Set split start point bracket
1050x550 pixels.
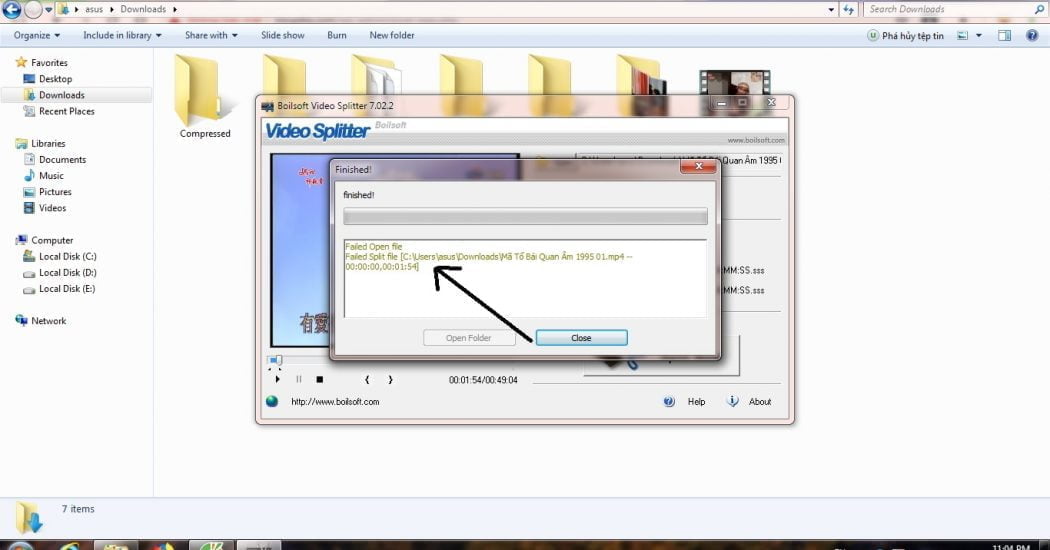(x=367, y=379)
